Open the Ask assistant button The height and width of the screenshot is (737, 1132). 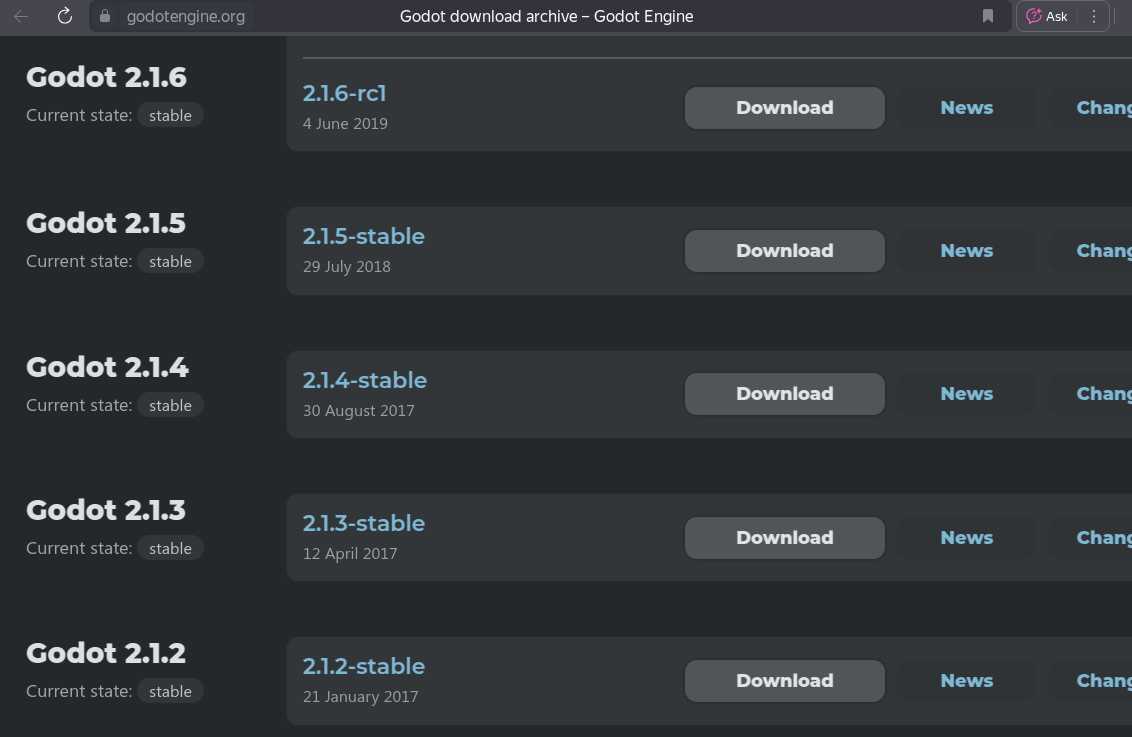tap(1047, 16)
